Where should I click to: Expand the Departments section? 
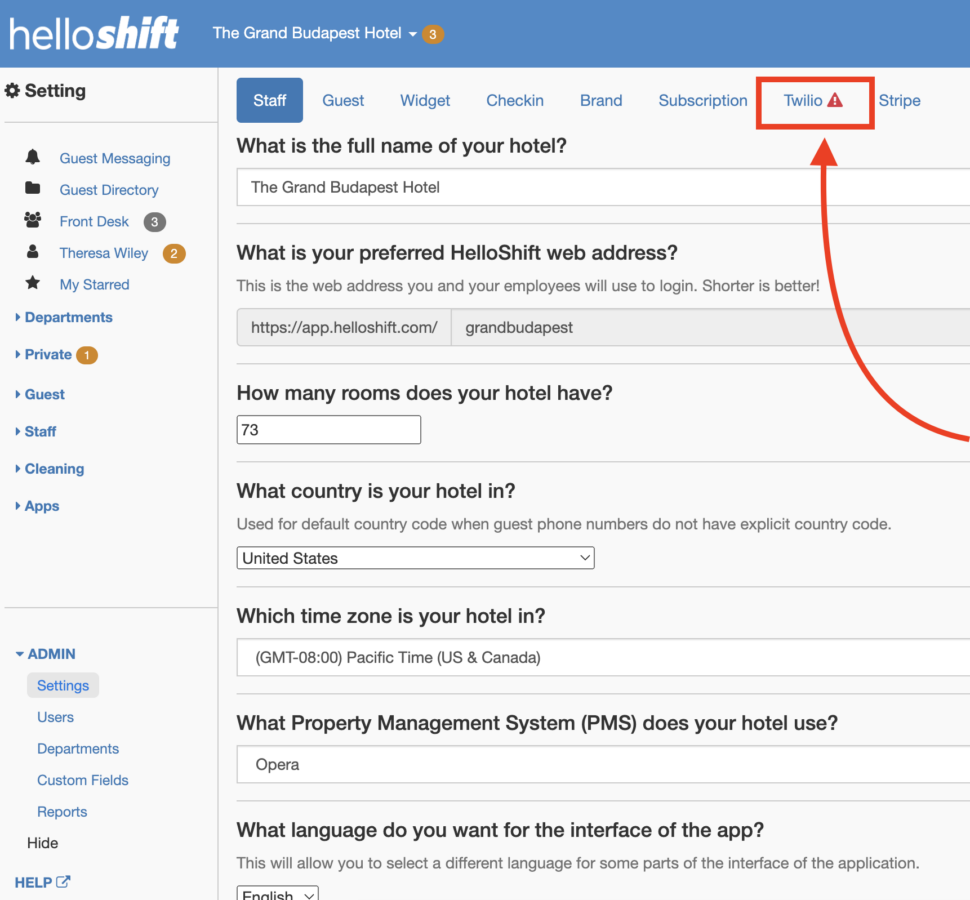pyautogui.click(x=64, y=317)
